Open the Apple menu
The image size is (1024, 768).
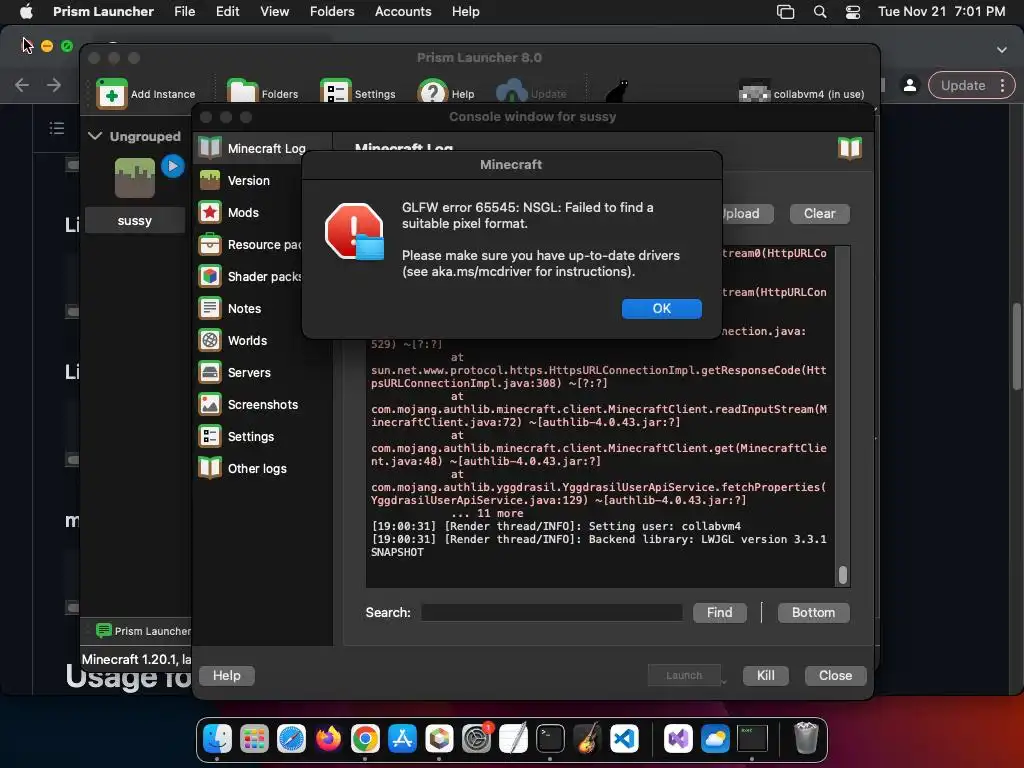pyautogui.click(x=26, y=11)
